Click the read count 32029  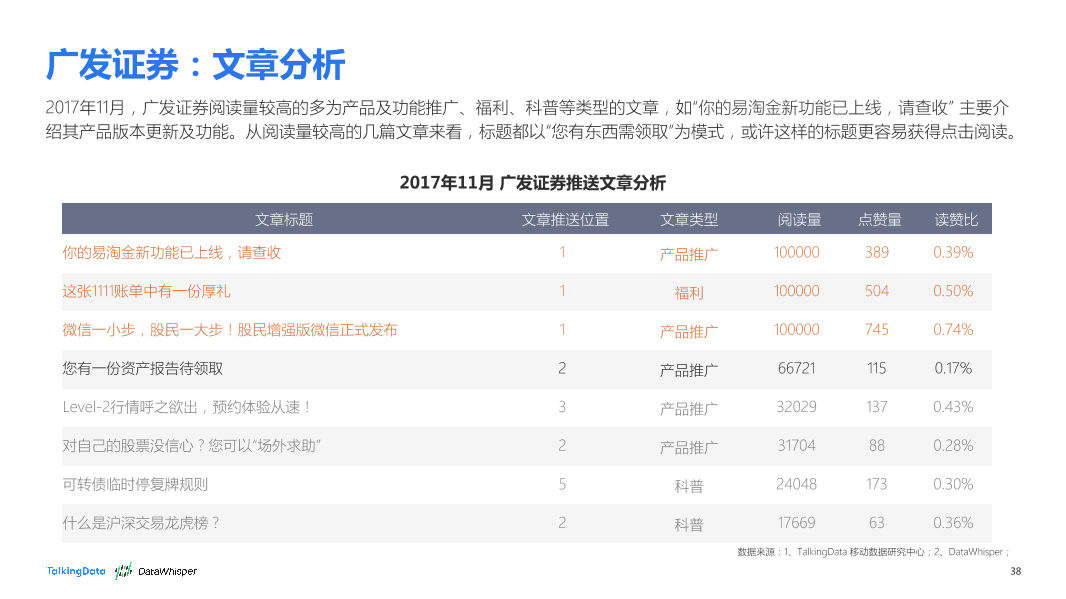click(x=797, y=407)
